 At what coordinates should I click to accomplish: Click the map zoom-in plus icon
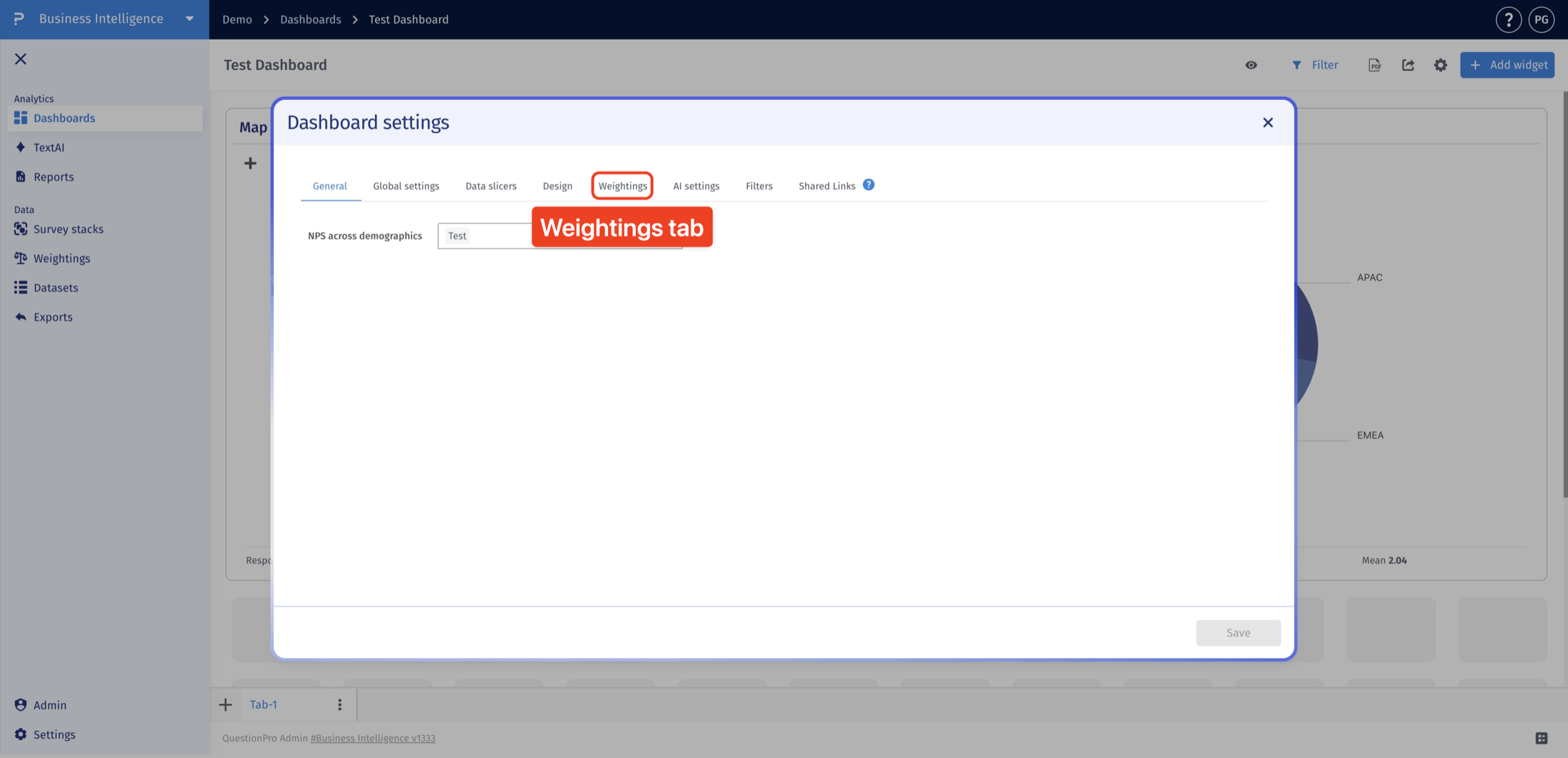250,164
